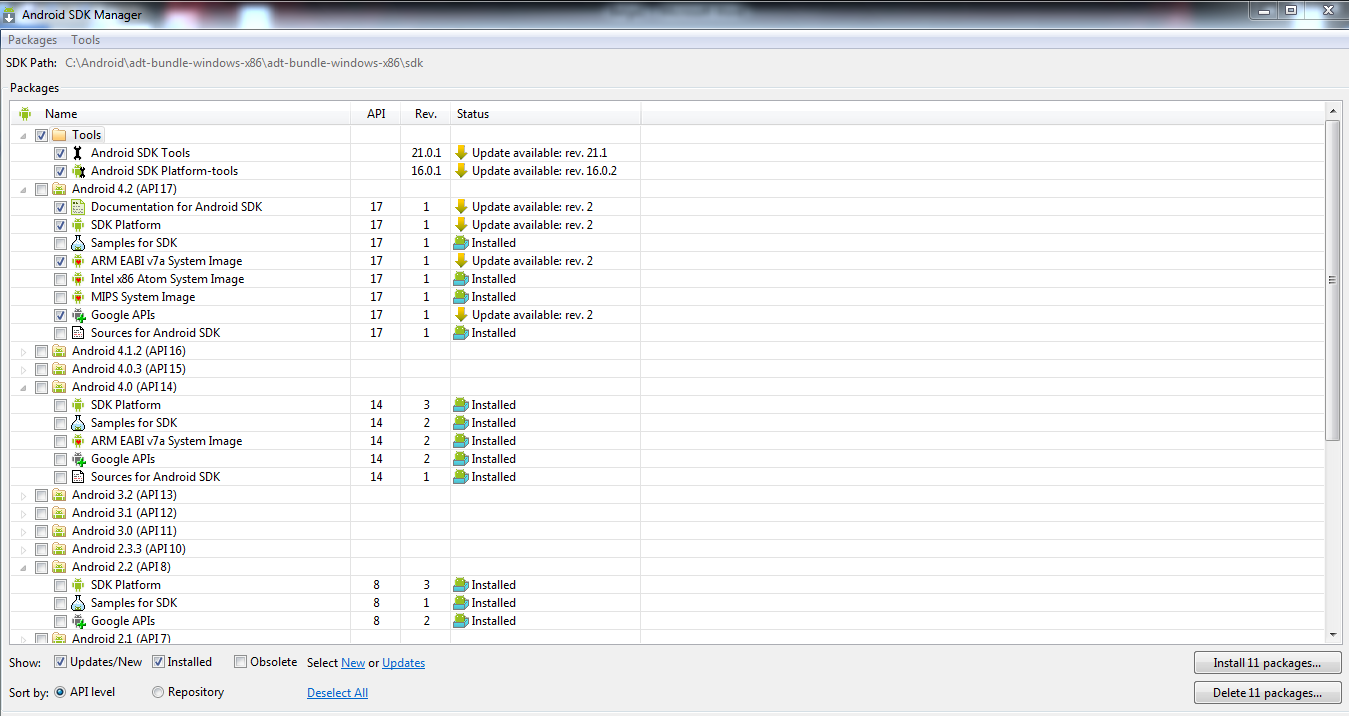
Task: Click the update arrow icon for API 17 Google APIs
Action: pyautogui.click(x=461, y=315)
